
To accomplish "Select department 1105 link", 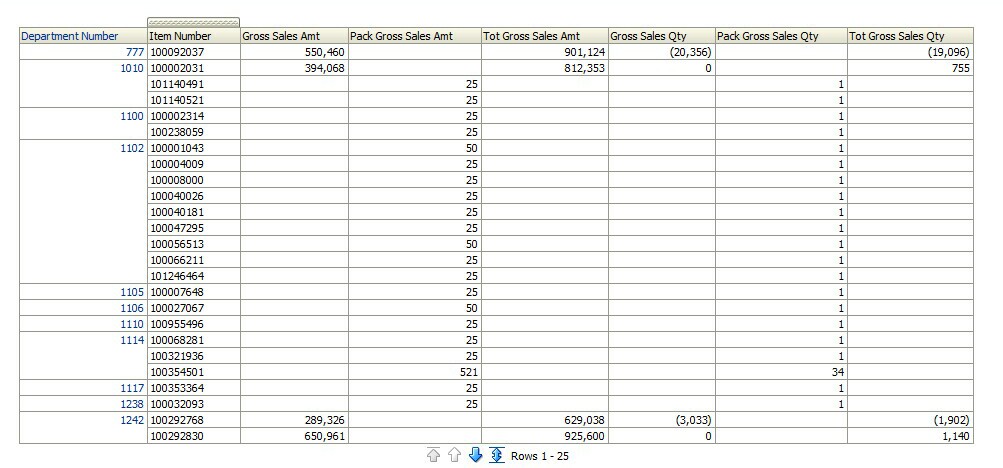I will pos(132,292).
